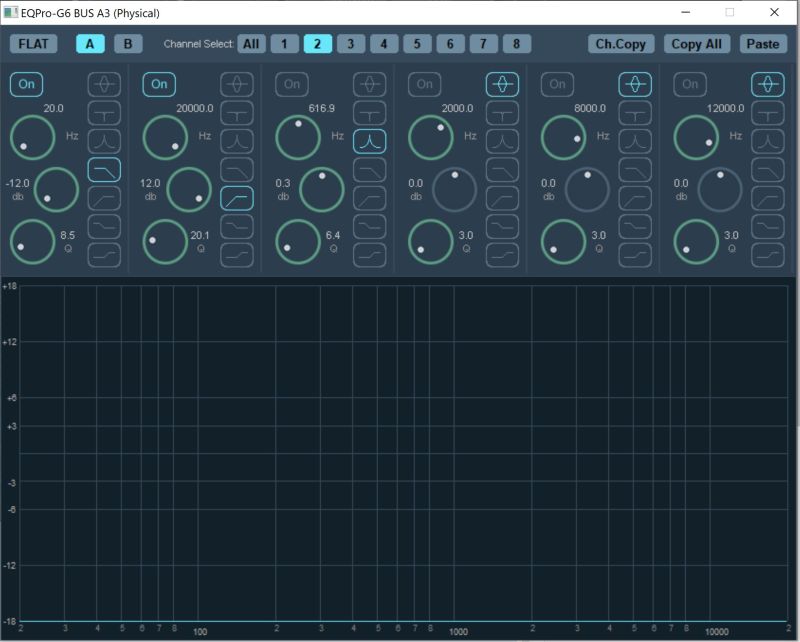
Task: Select the high-pass filter shape on band 2
Action: pyautogui.click(x=237, y=199)
